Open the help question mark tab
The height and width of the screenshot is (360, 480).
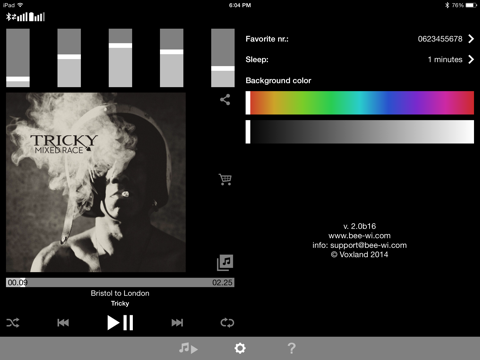pyautogui.click(x=291, y=348)
